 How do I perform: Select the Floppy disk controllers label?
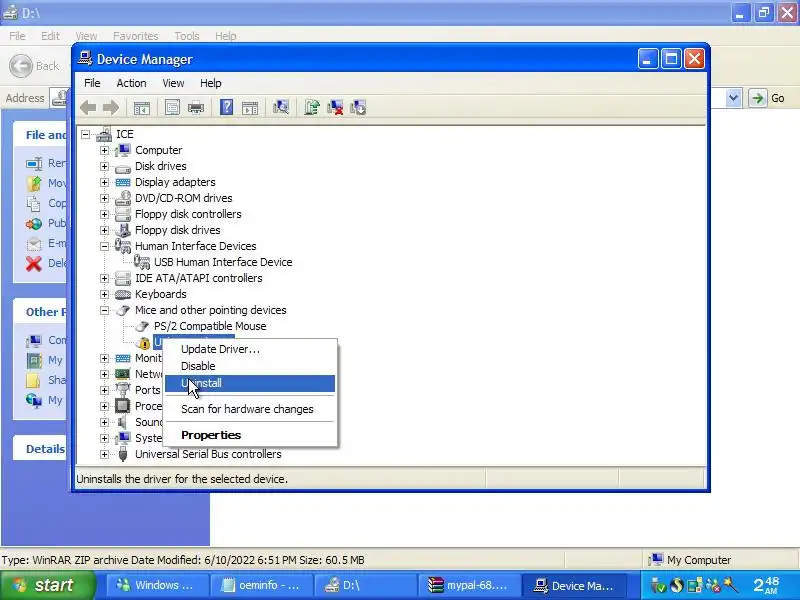[x=188, y=214]
